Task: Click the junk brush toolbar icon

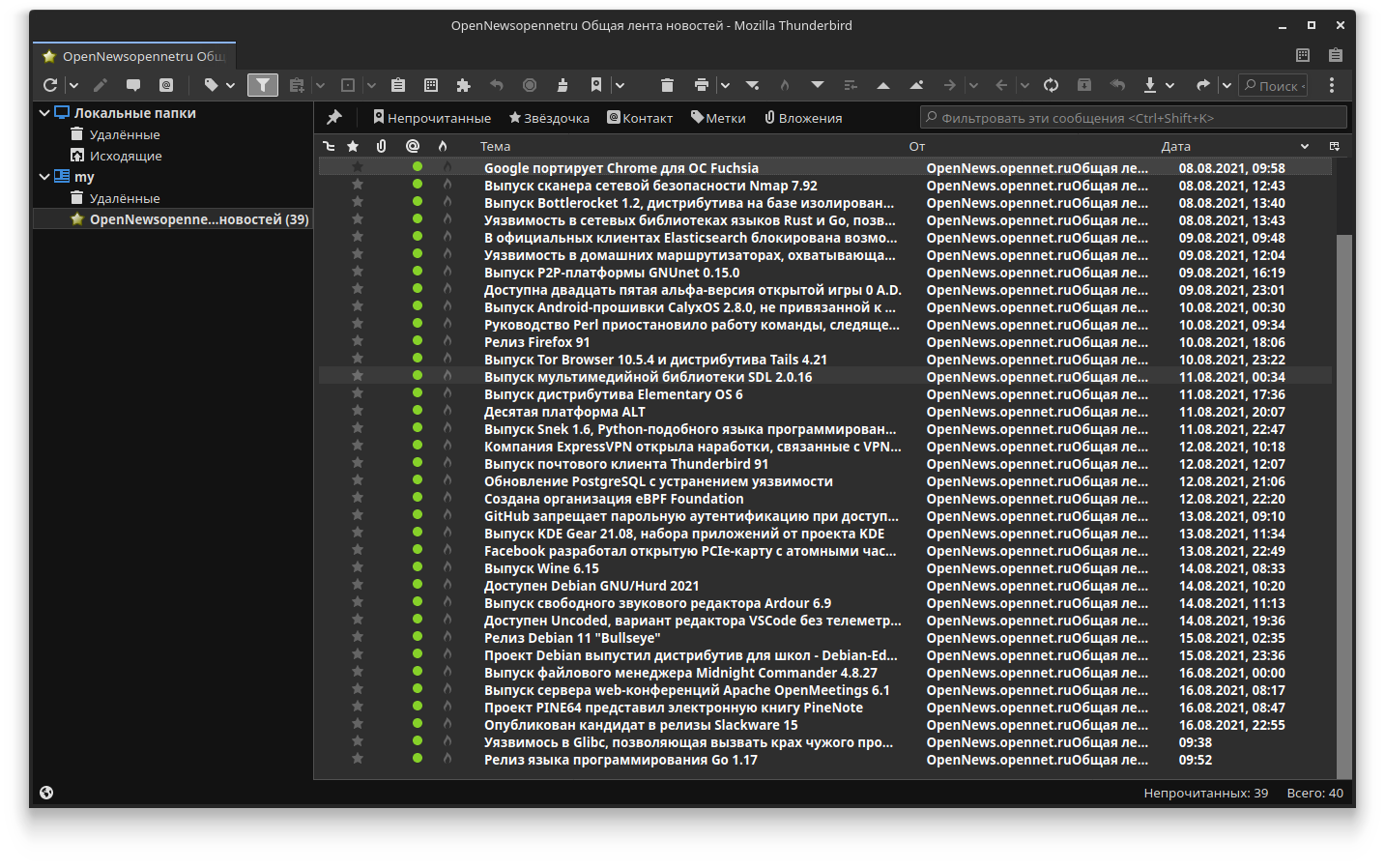Action: [x=563, y=85]
